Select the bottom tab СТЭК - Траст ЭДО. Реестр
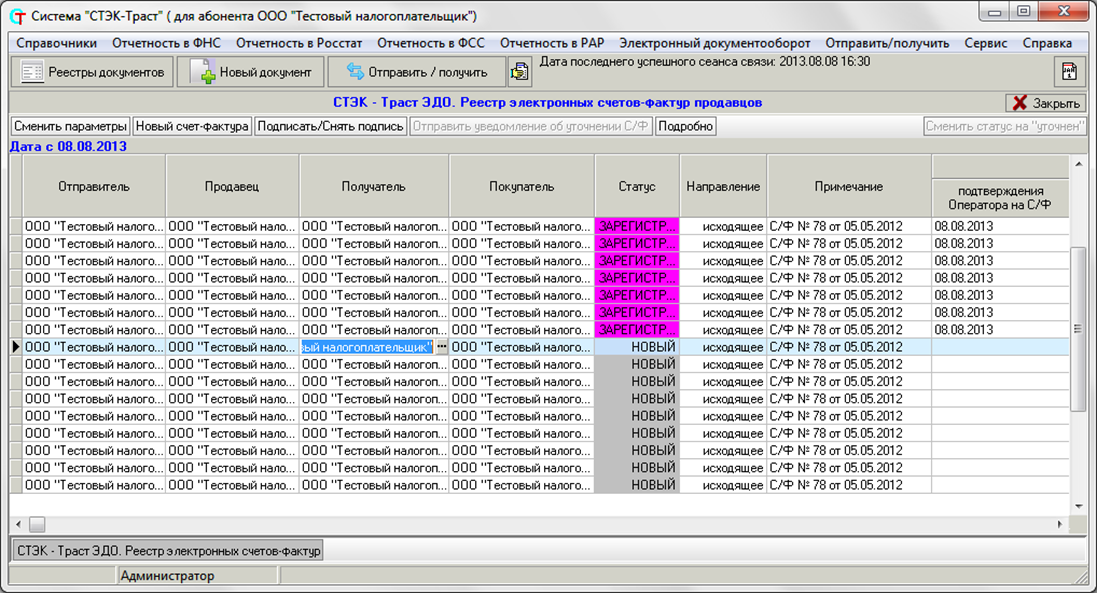This screenshot has width=1097, height=593. coord(169,551)
